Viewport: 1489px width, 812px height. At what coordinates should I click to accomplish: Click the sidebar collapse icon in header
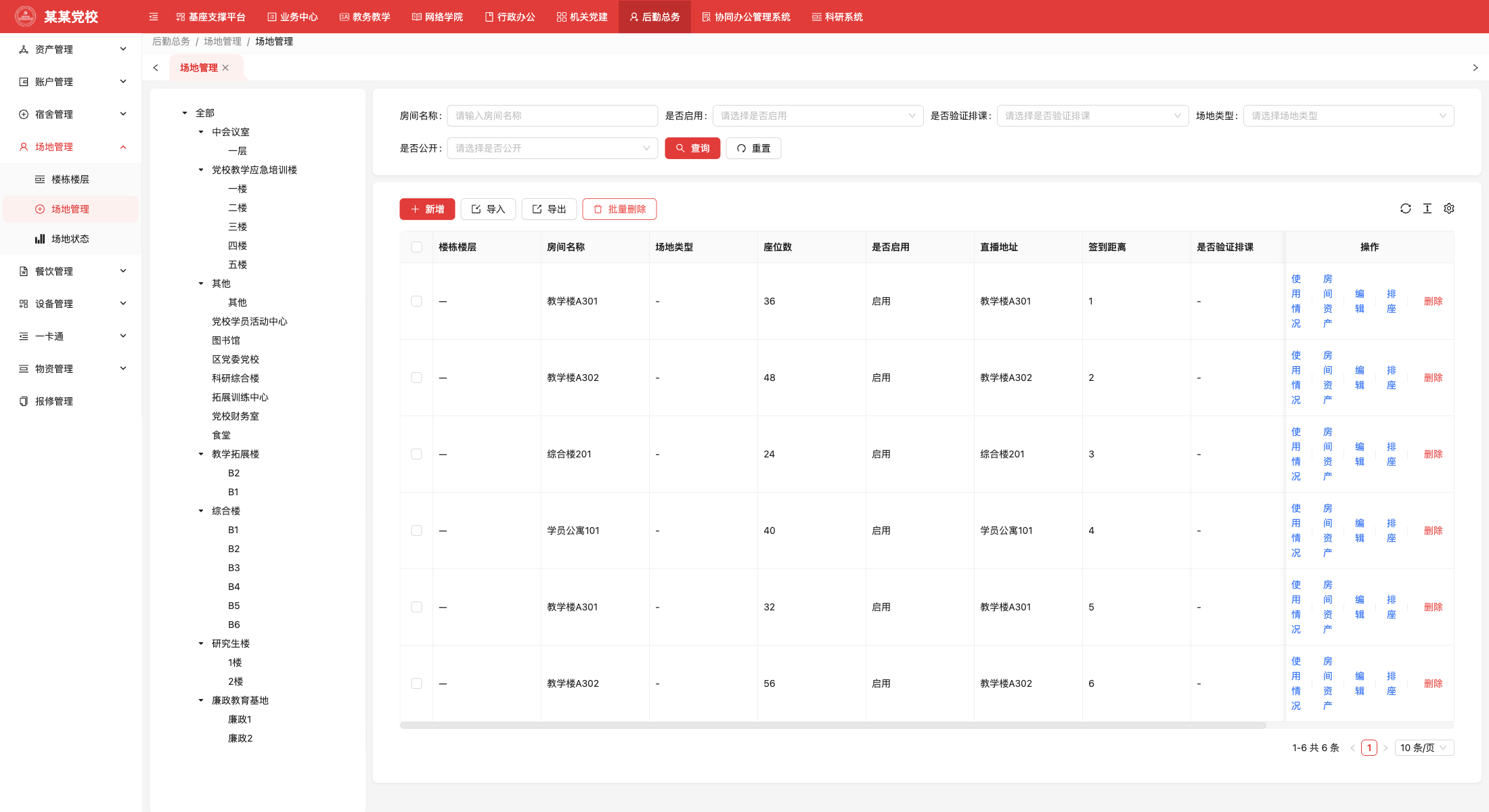click(x=154, y=17)
